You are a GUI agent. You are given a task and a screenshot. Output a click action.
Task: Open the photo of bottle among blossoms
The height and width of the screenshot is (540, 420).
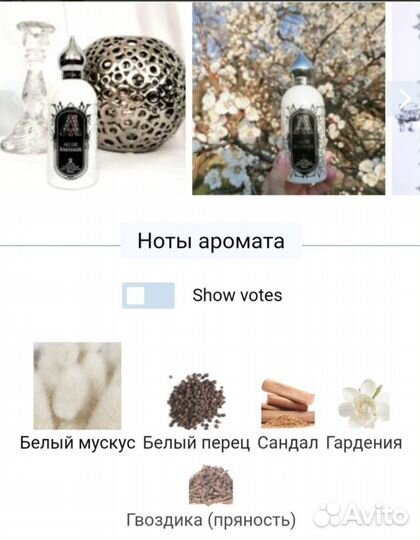[x=289, y=99]
